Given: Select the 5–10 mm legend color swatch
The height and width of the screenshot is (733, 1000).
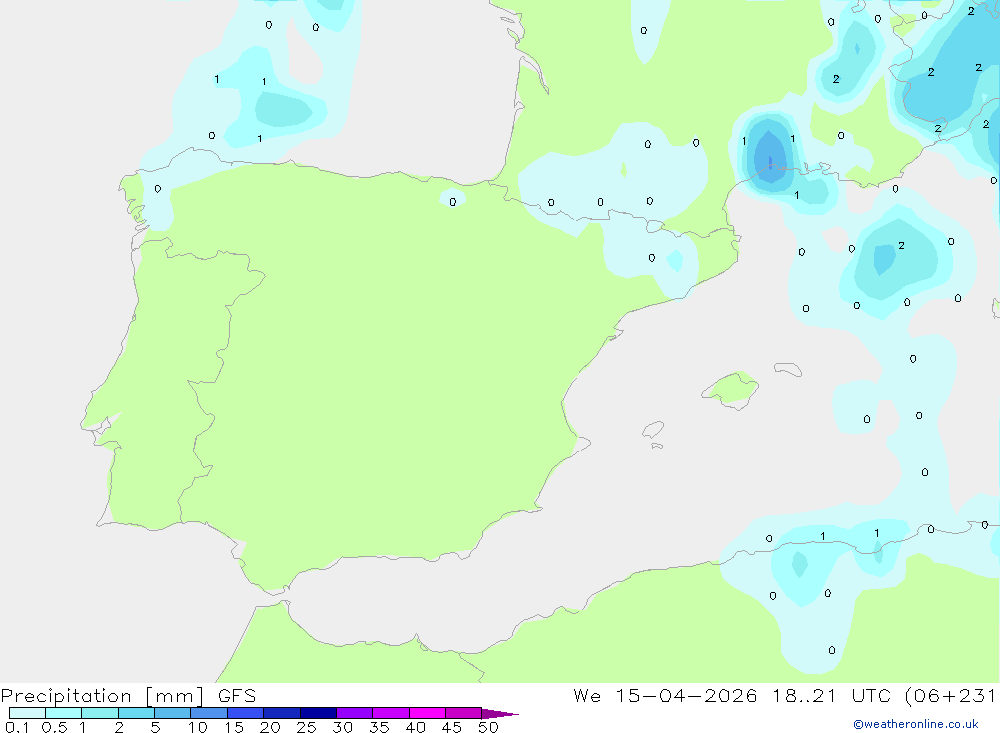Looking at the screenshot, I should (173, 713).
